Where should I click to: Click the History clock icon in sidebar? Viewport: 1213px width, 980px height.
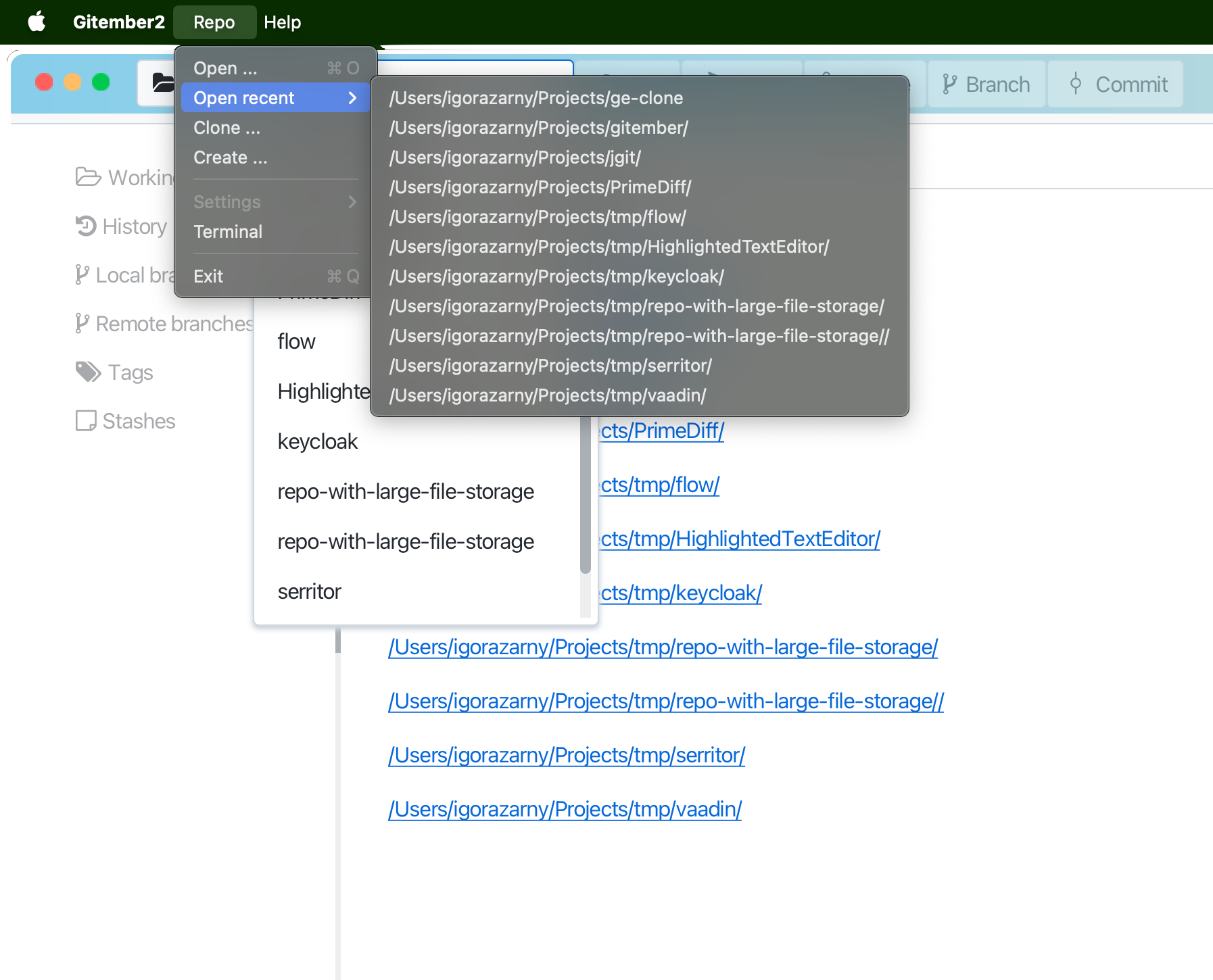[x=86, y=226]
